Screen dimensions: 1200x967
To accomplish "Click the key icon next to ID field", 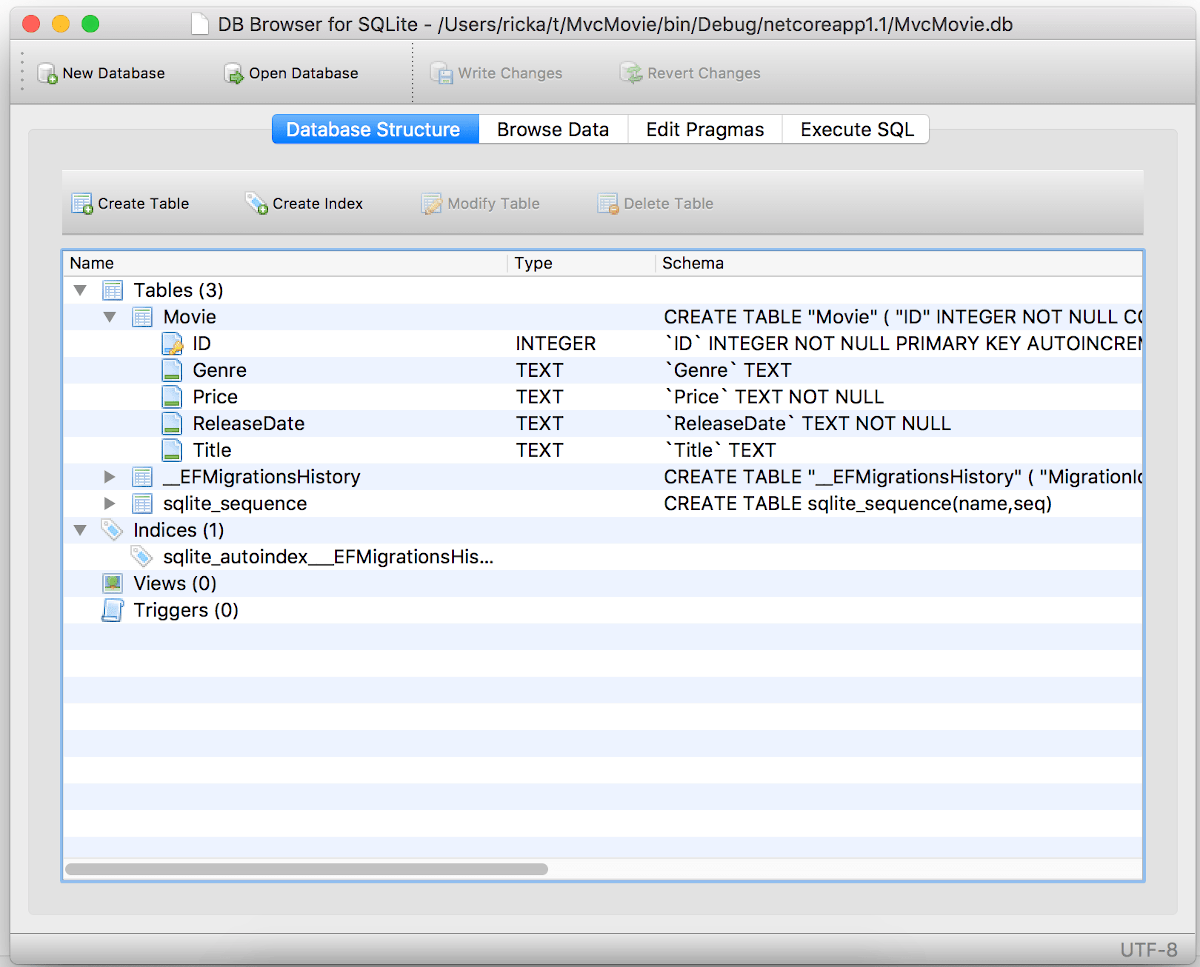I will (170, 343).
